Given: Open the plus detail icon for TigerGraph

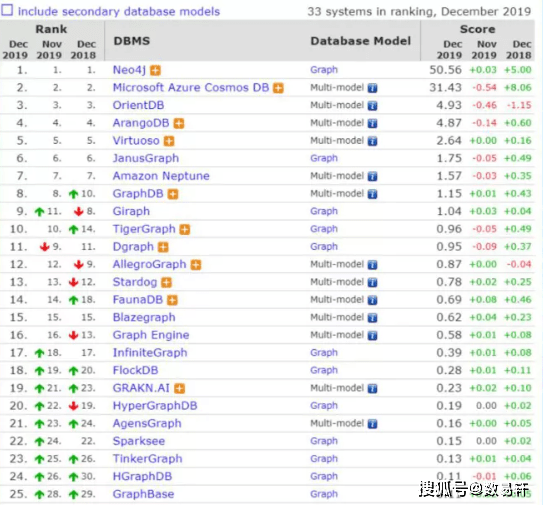Looking at the screenshot, I should (x=185, y=230).
